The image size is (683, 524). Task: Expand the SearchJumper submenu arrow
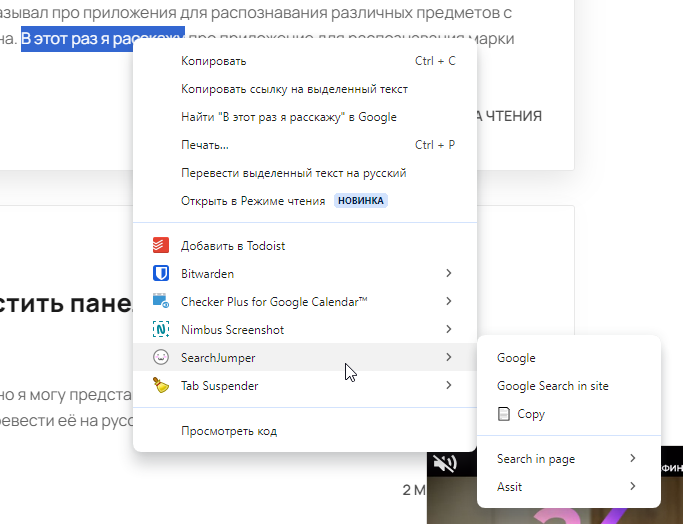pos(449,357)
